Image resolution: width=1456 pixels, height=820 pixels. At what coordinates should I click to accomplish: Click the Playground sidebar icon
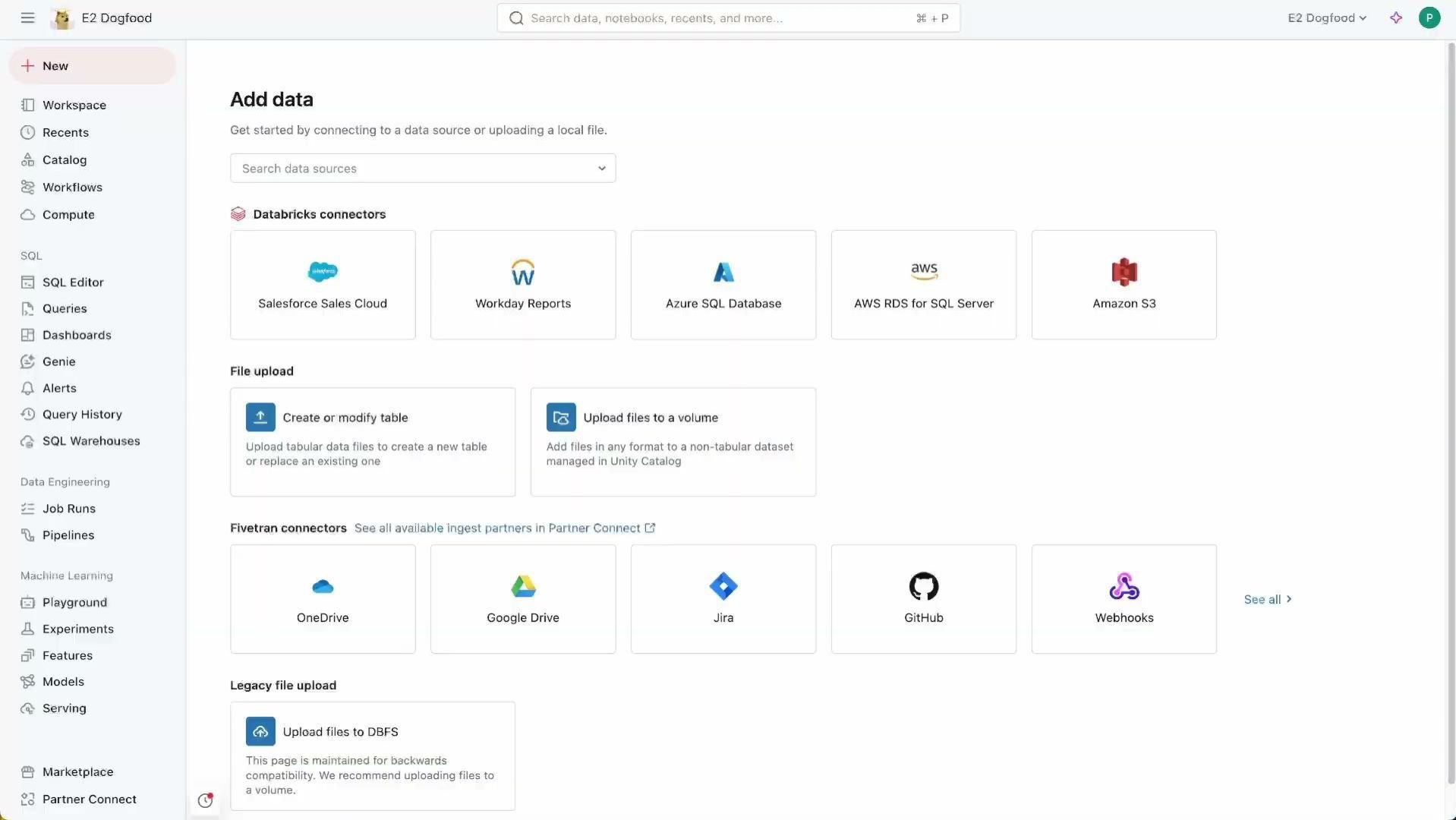pos(28,602)
